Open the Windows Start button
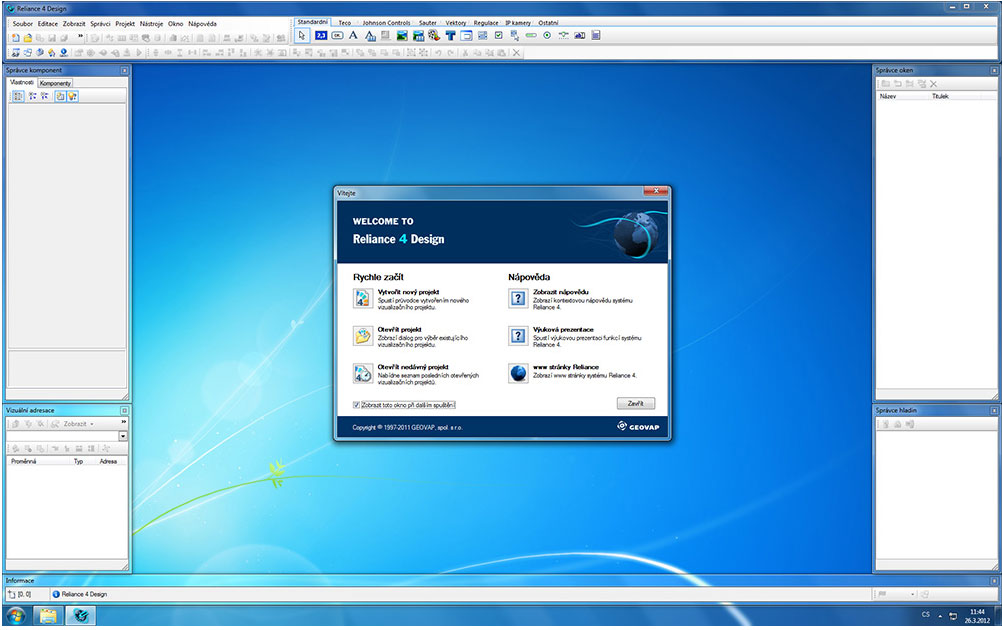 click(x=16, y=616)
